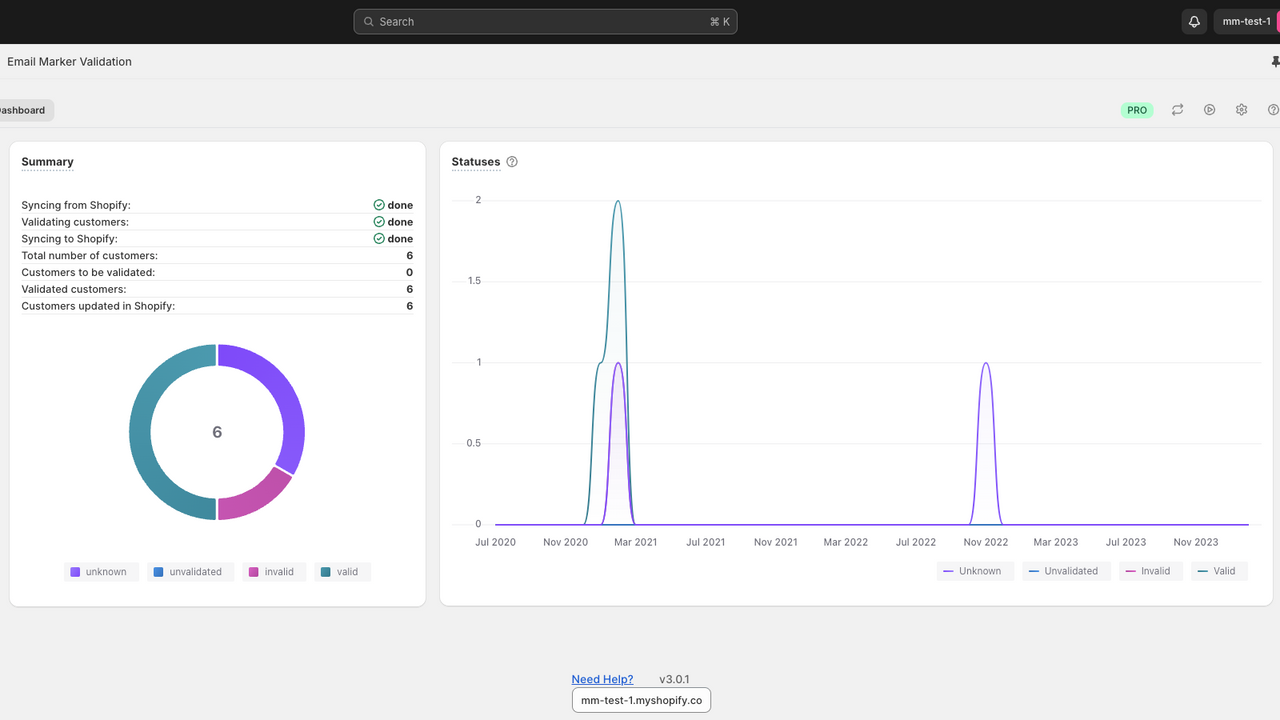Screen dimensions: 1280x720
Task: Select the Email Marker Validation header
Action: click(69, 61)
